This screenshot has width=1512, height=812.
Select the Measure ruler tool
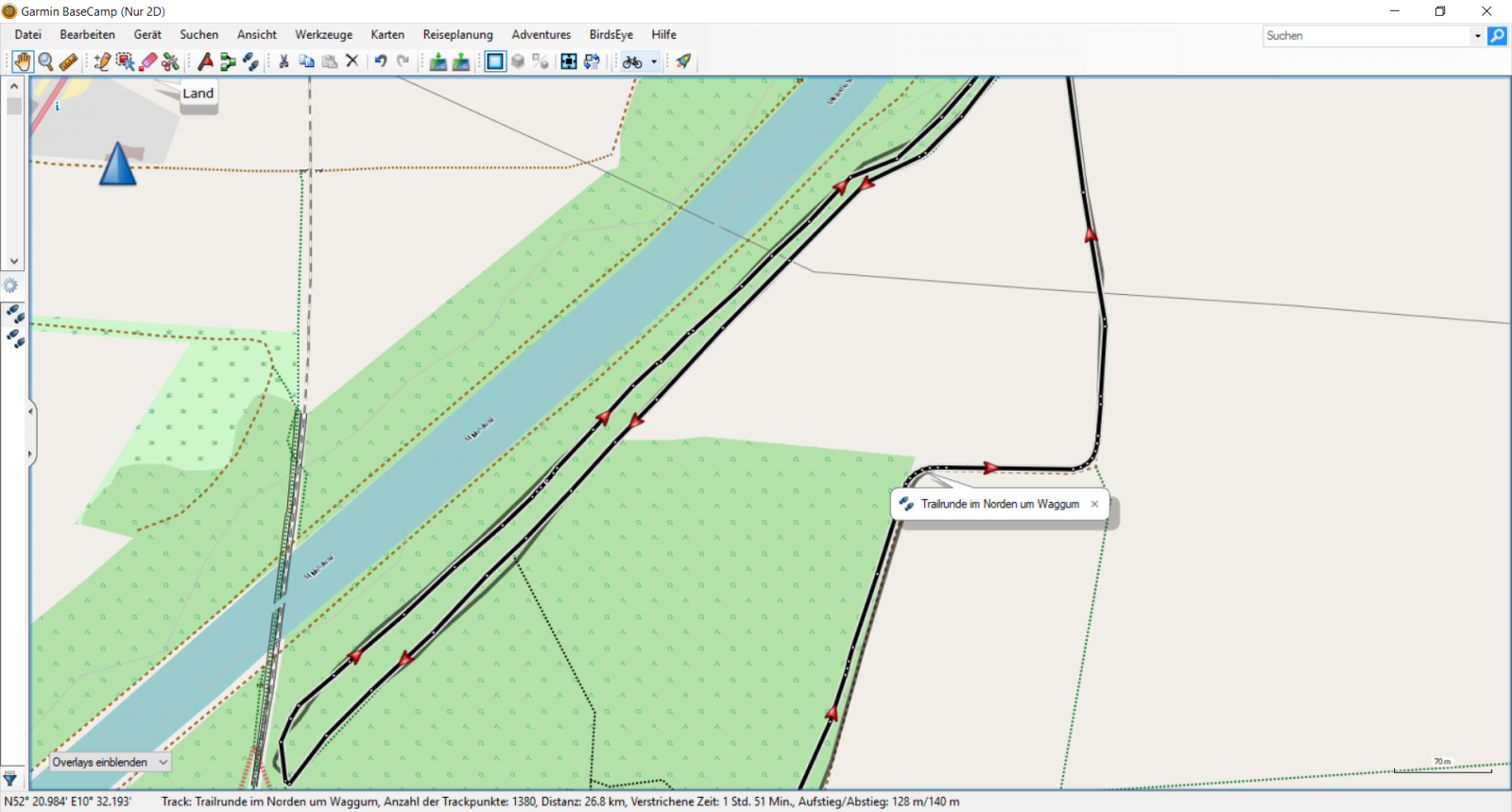(68, 61)
